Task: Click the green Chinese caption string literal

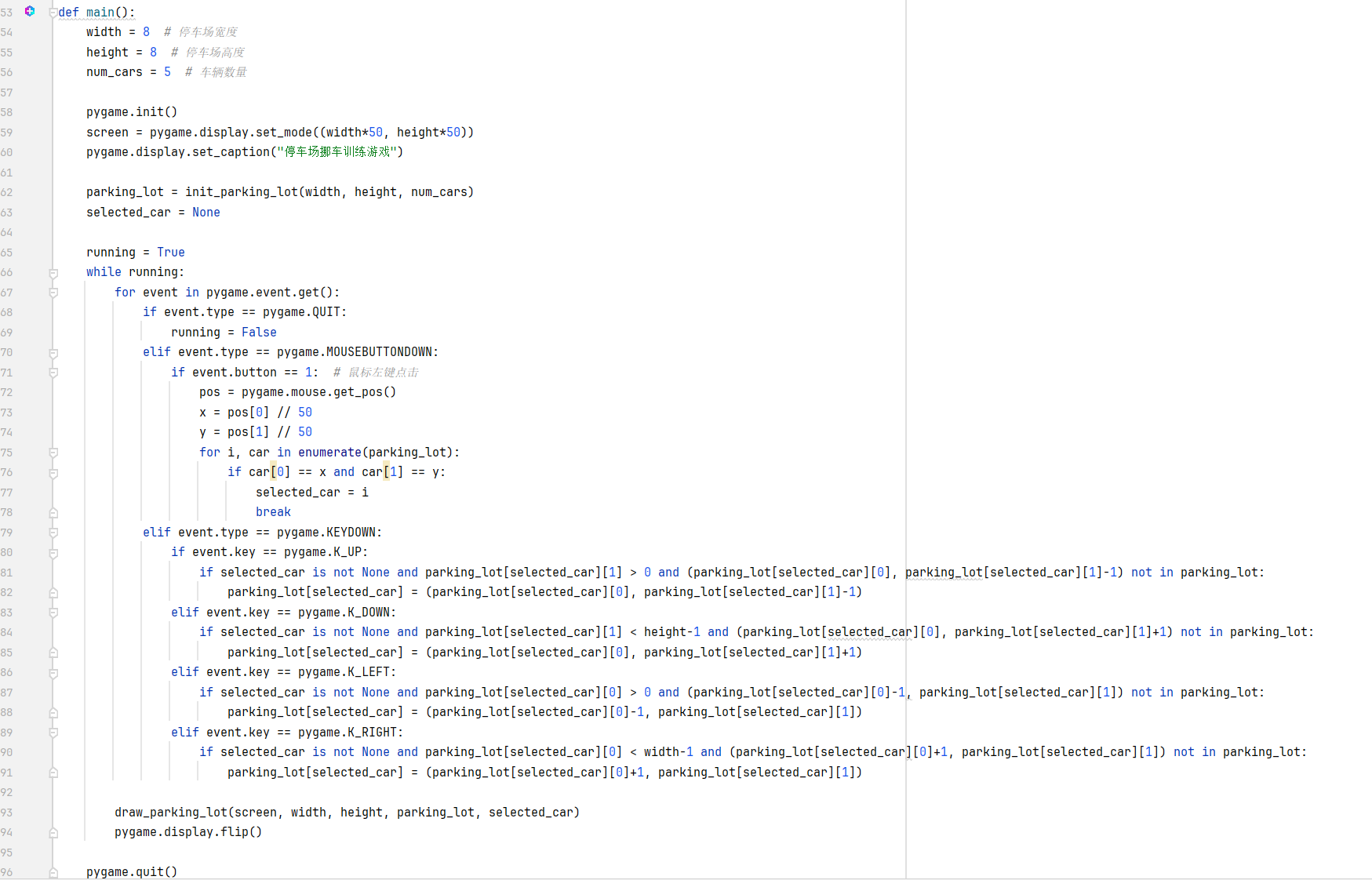Action: click(x=337, y=152)
